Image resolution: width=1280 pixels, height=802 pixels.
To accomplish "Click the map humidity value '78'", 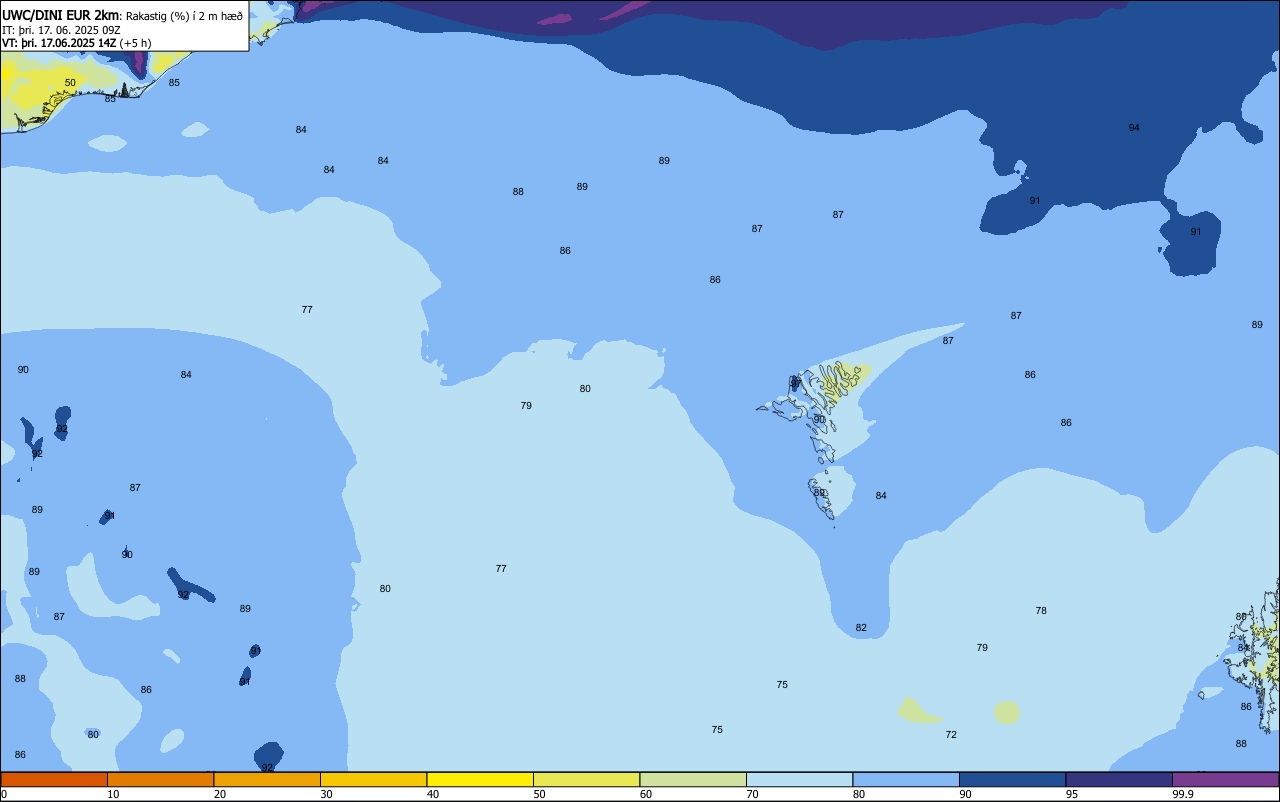I will pyautogui.click(x=1041, y=611).
